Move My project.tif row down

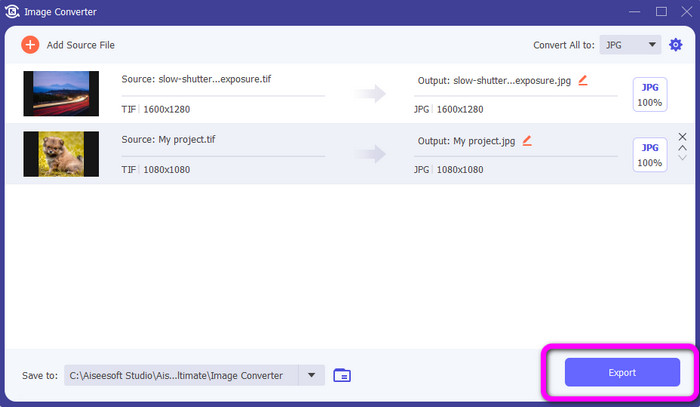click(x=682, y=158)
